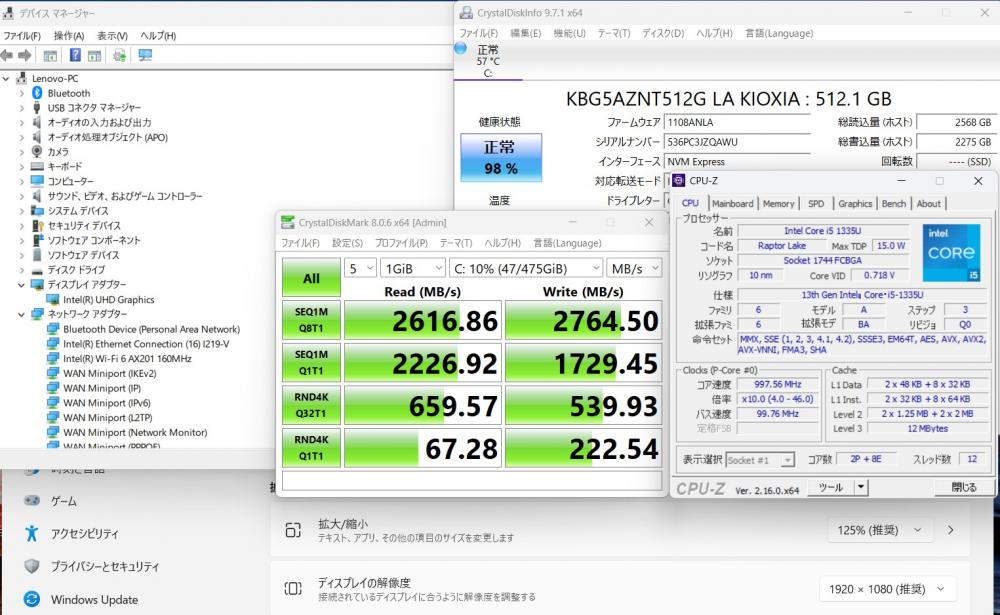Click the monitor icon in Device Manager toolbar
Image resolution: width=1000 pixels, height=615 pixels.
[145, 55]
